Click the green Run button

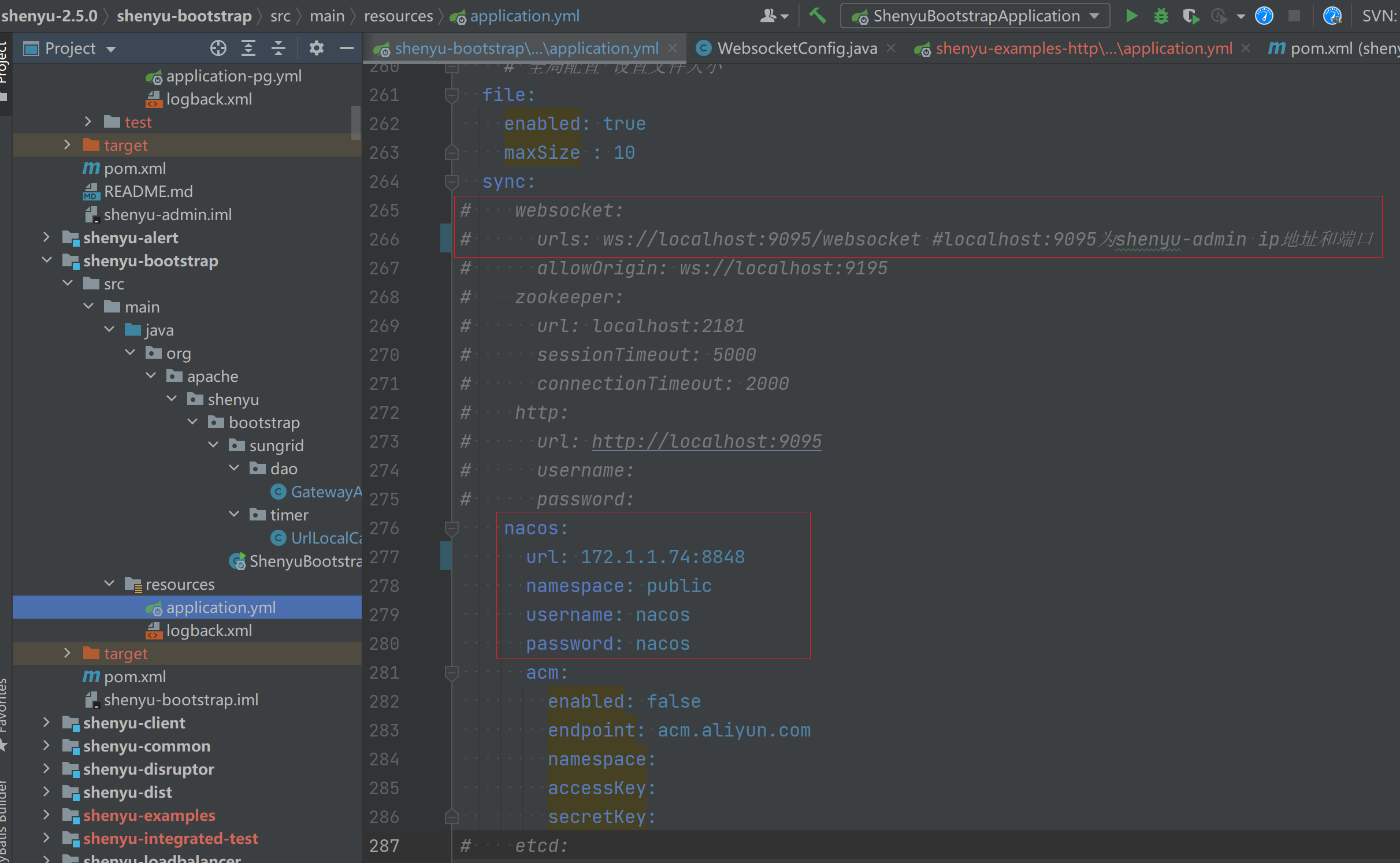click(x=1131, y=16)
